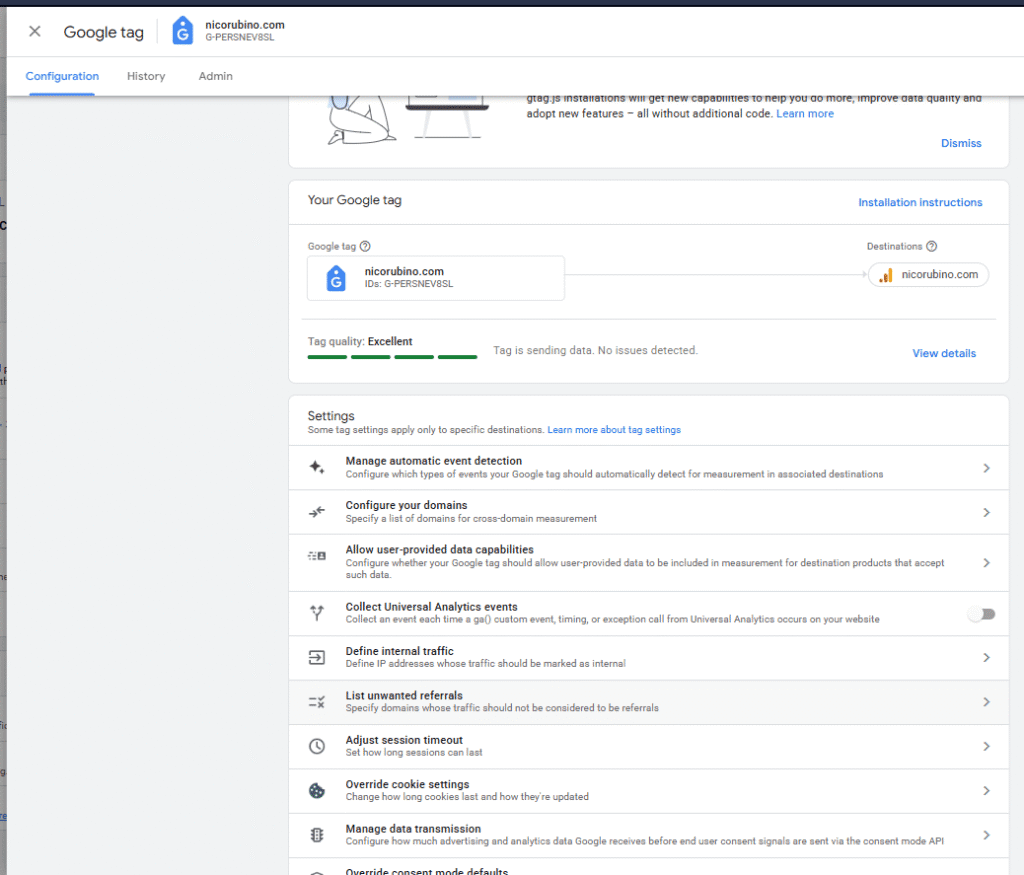1024x875 pixels.
Task: Click 'Tag is sending data. No issues detected.' text
Action: 596,351
